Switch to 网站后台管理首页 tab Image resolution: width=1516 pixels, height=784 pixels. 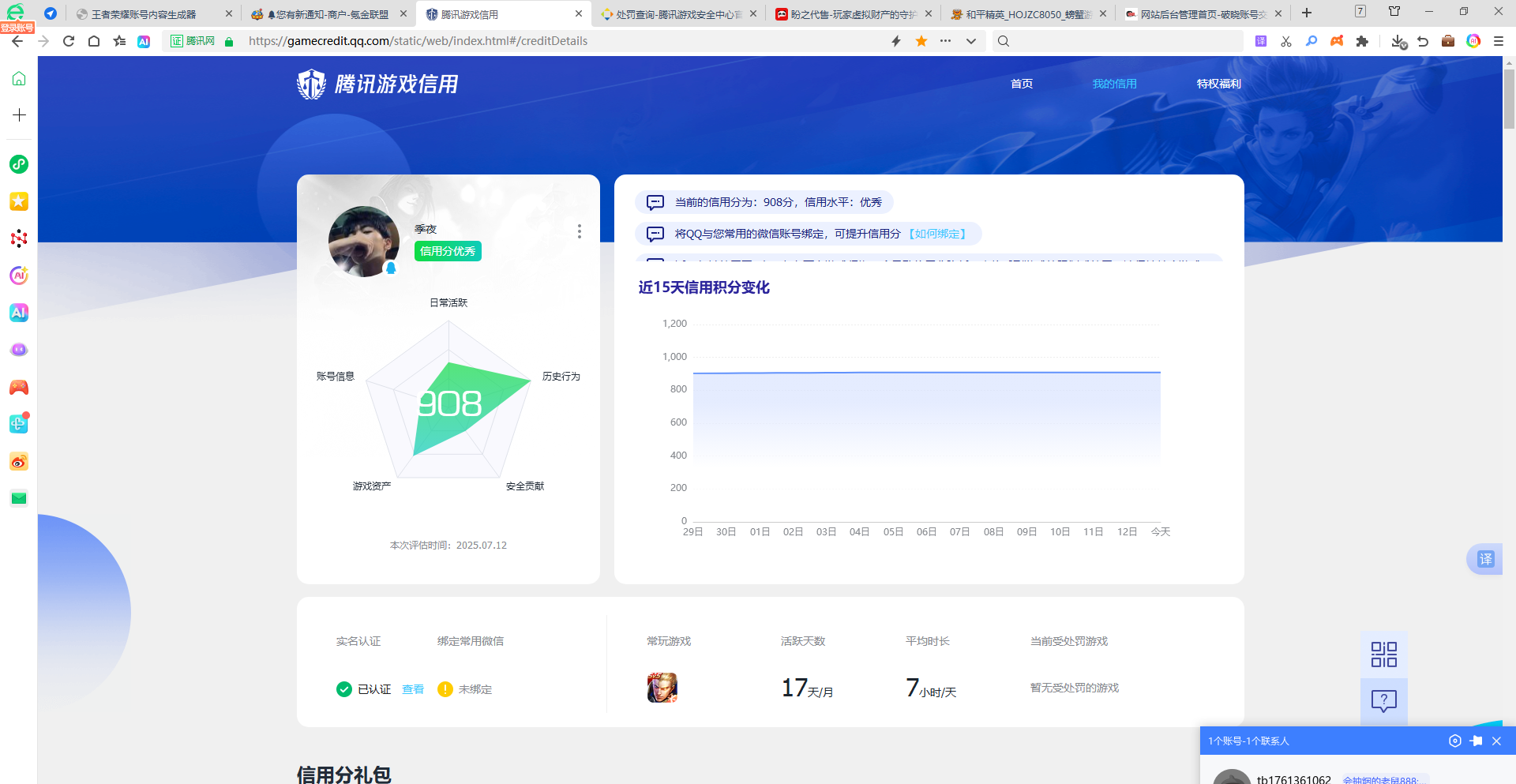pyautogui.click(x=1202, y=14)
